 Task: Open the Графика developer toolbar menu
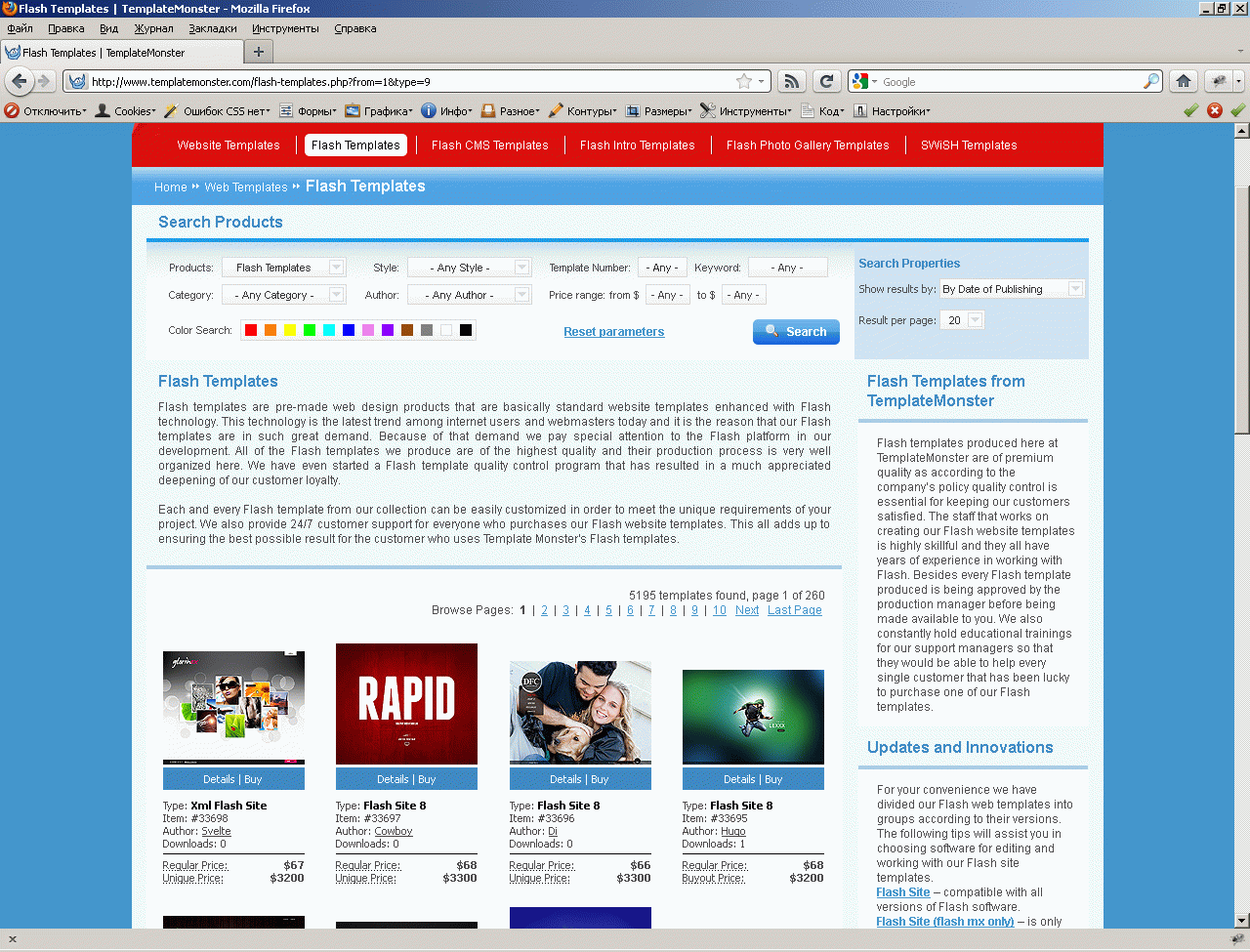(379, 111)
